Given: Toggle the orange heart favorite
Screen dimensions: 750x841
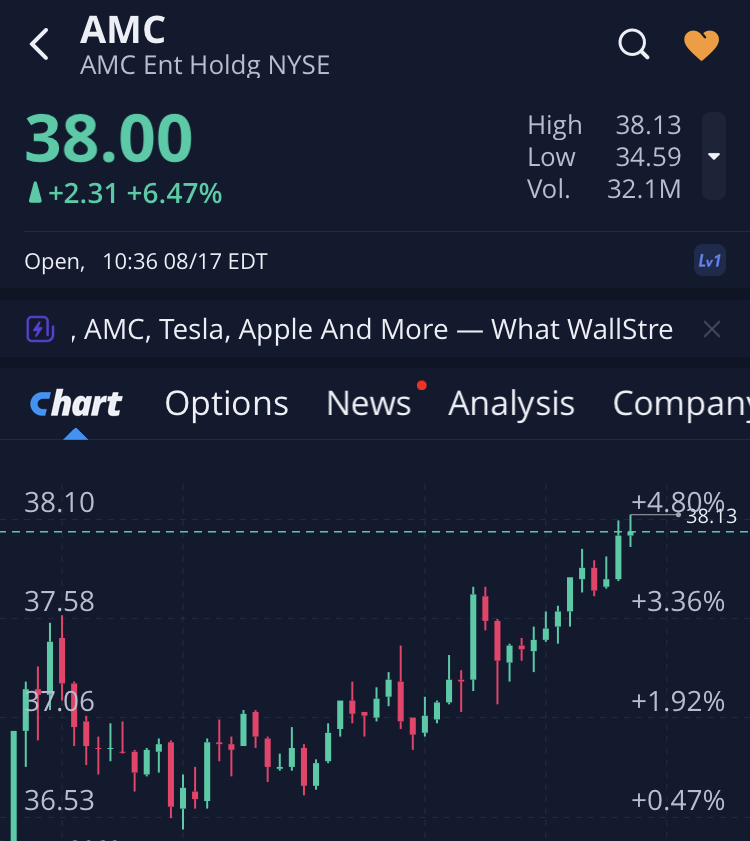Looking at the screenshot, I should [x=701, y=45].
